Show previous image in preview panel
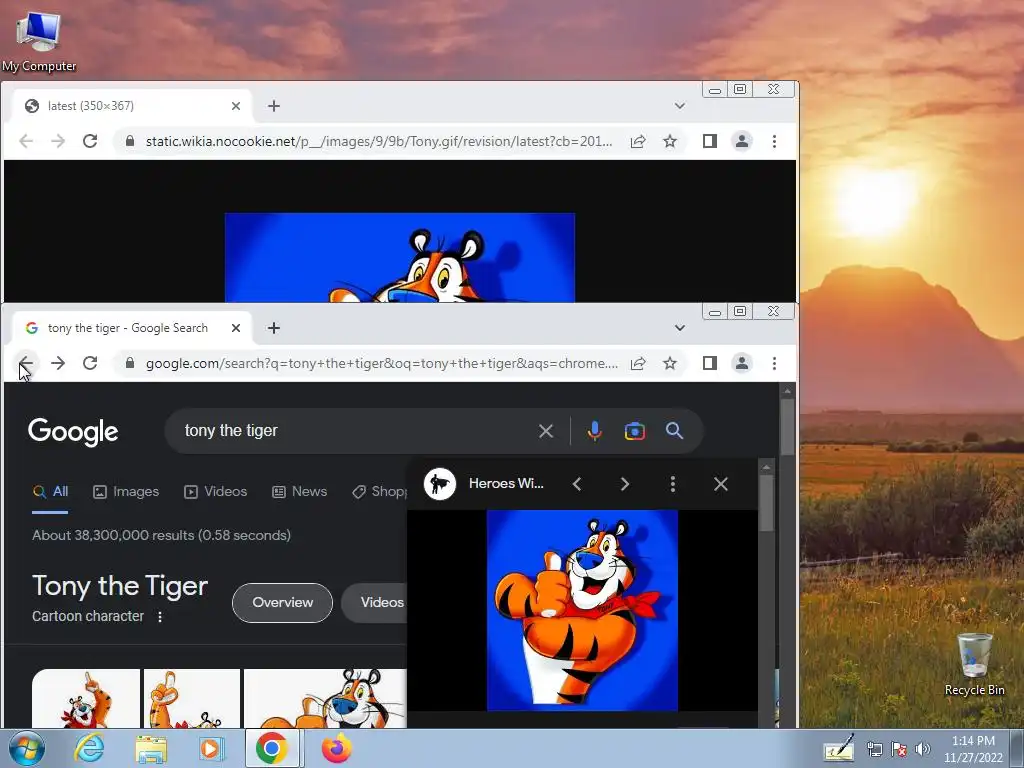 point(577,484)
